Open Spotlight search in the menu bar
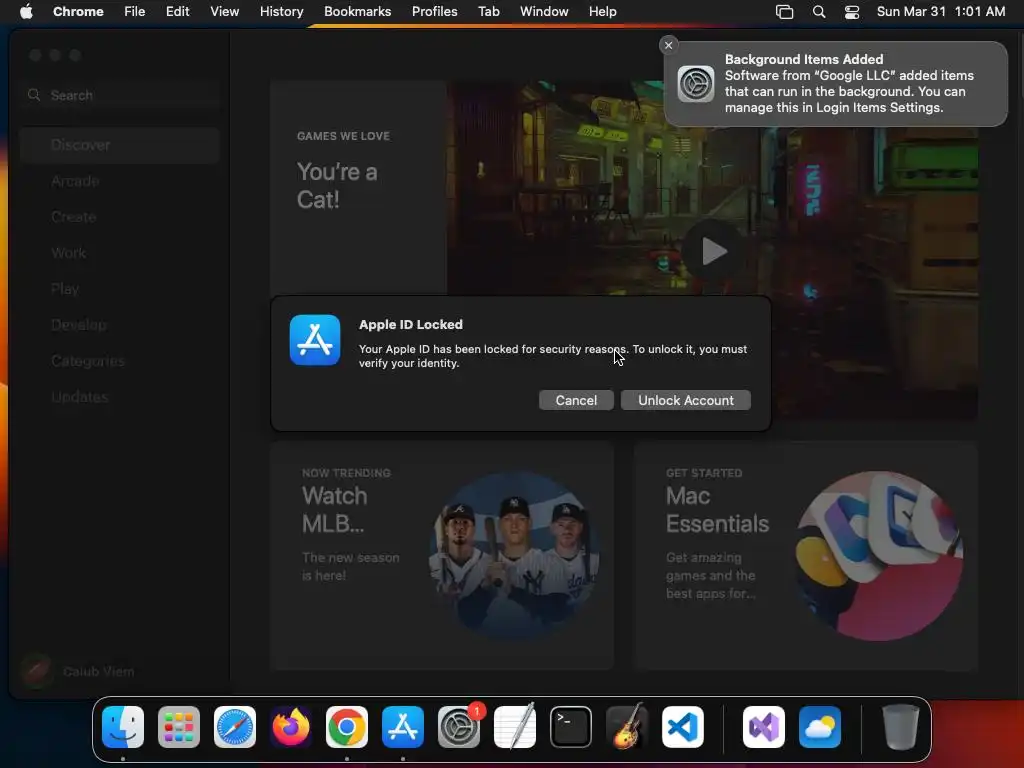 point(819,12)
